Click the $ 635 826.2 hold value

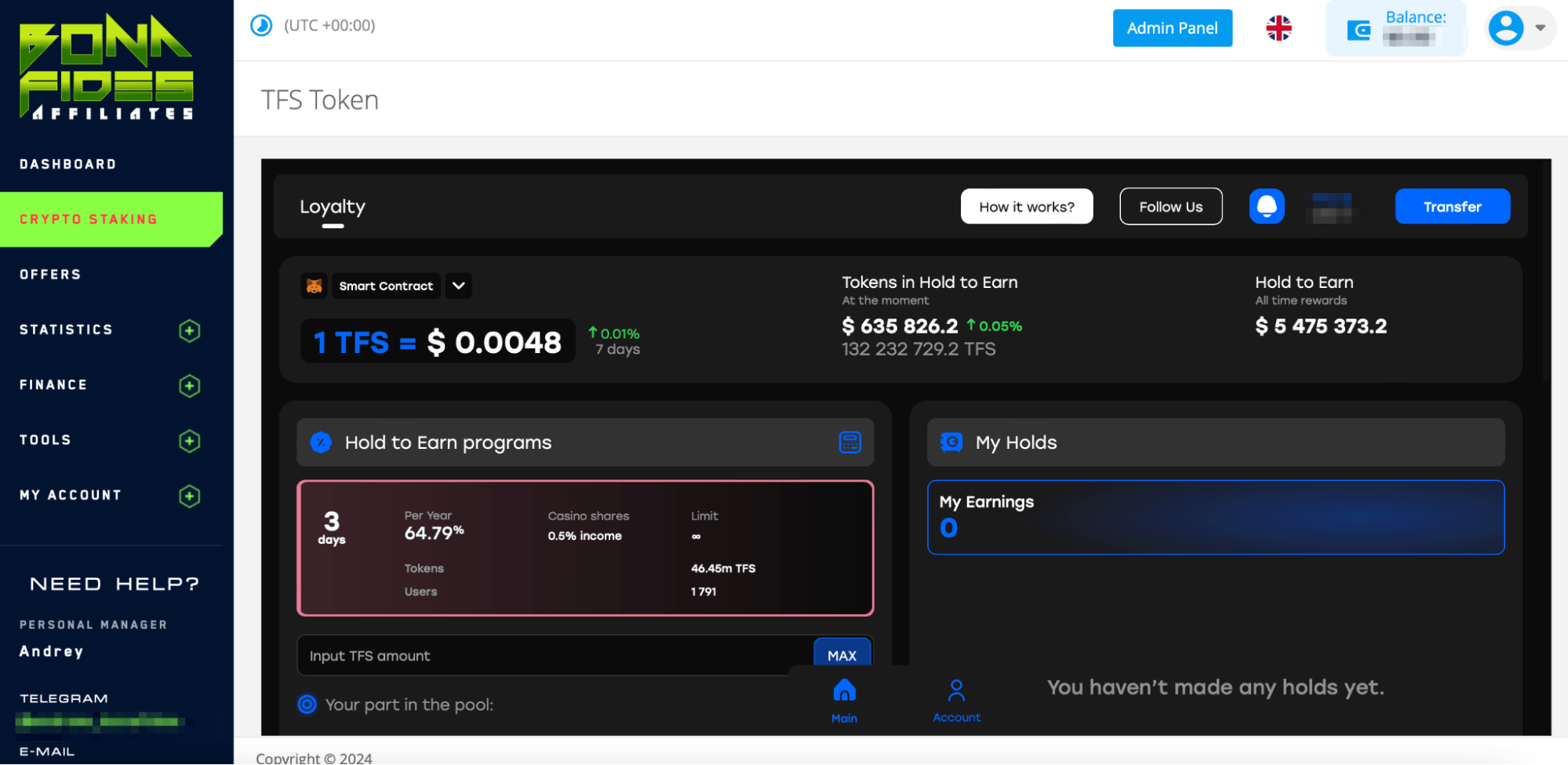(900, 326)
